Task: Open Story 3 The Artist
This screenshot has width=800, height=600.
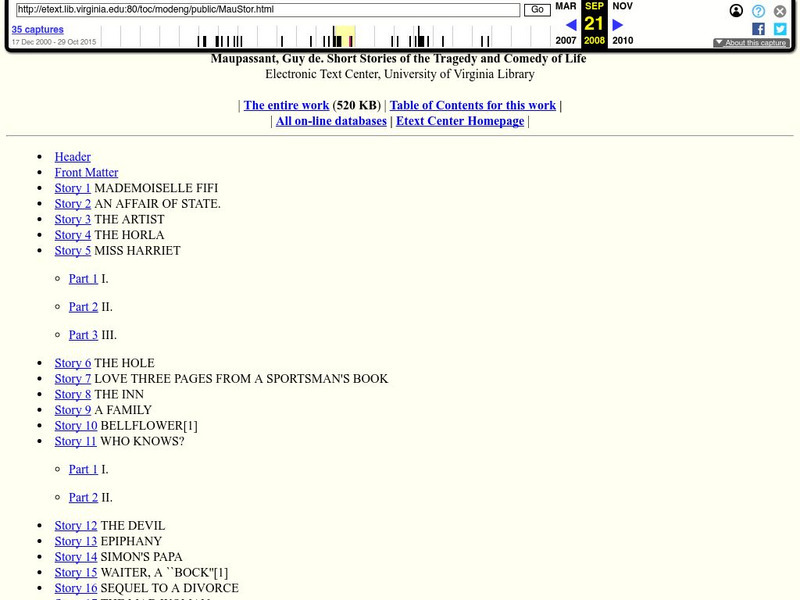Action: pos(72,219)
